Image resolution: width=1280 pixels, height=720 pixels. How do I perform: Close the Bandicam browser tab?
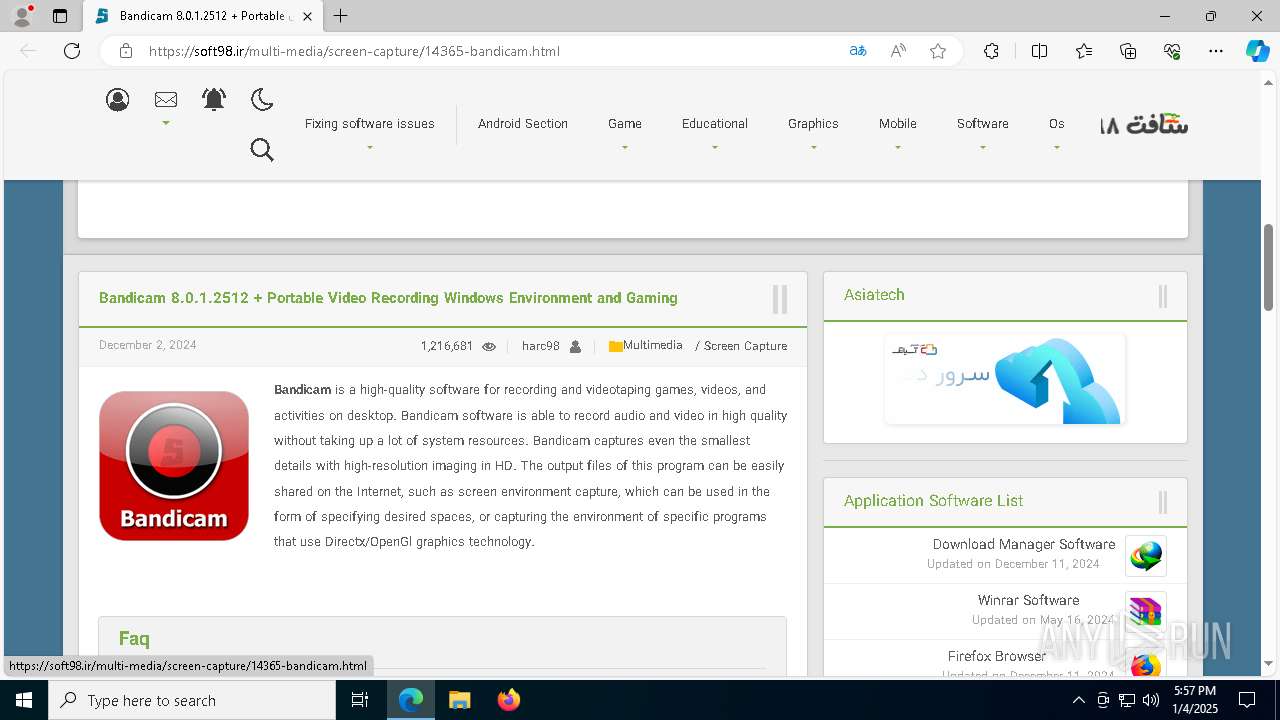tap(307, 16)
